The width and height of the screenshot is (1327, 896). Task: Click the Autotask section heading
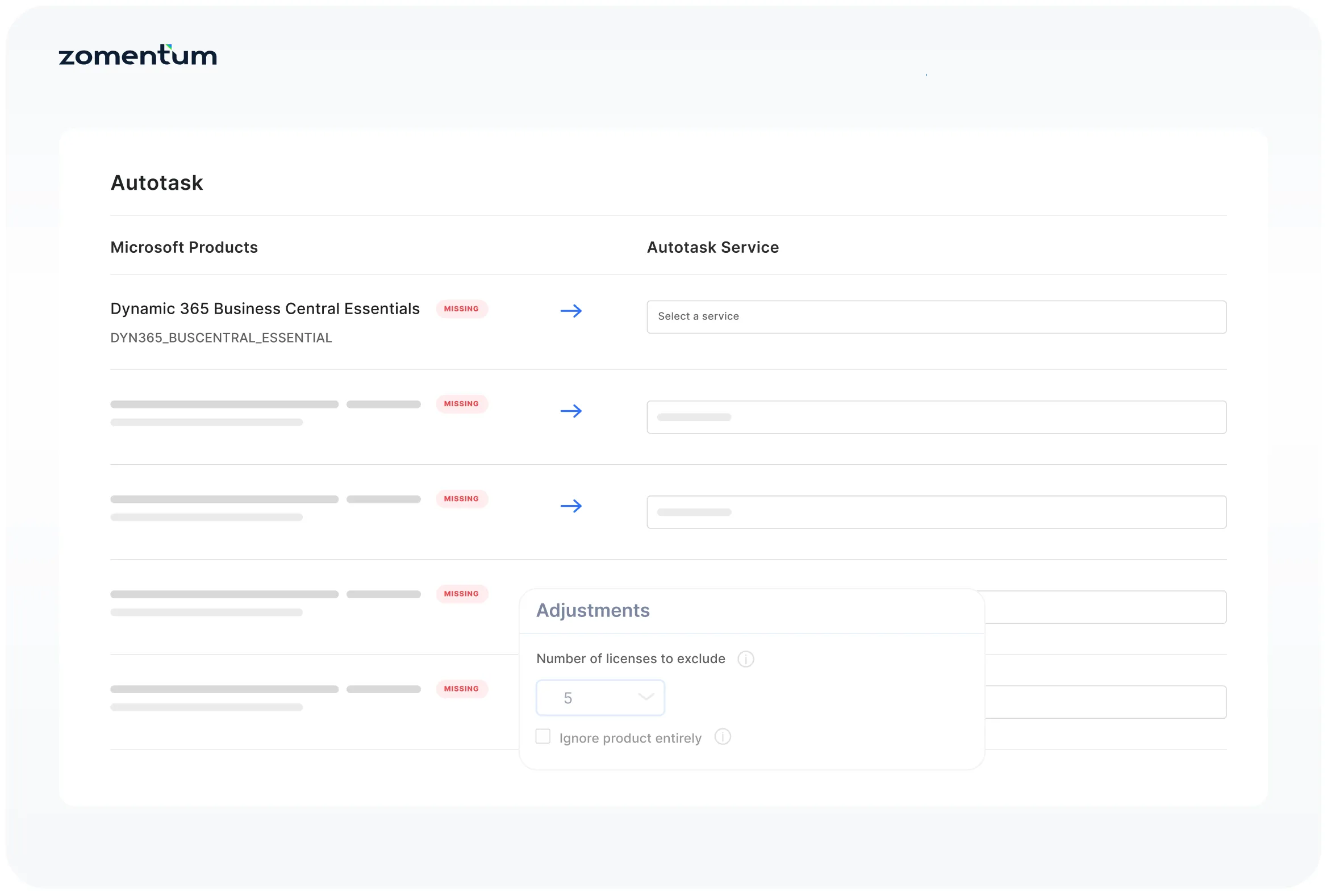click(156, 183)
